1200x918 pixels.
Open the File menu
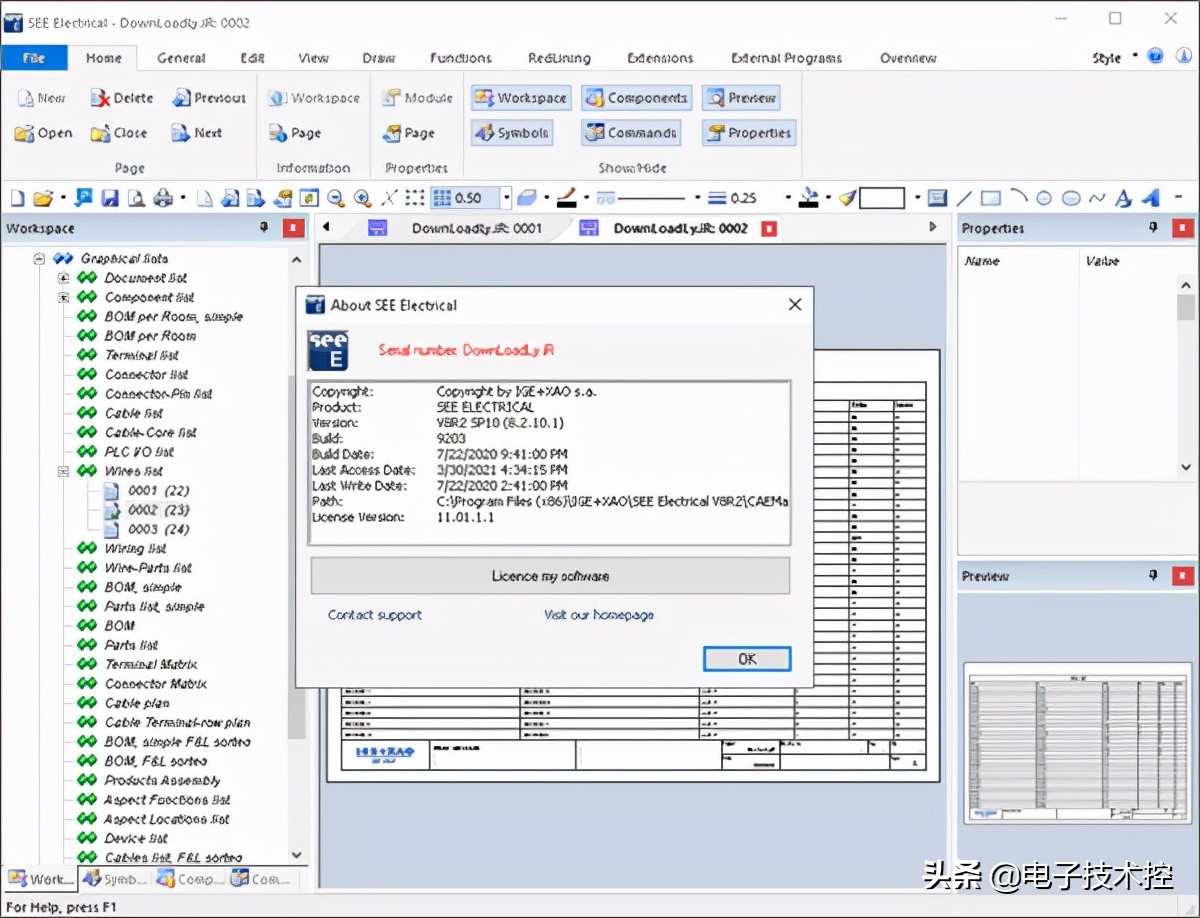(34, 58)
